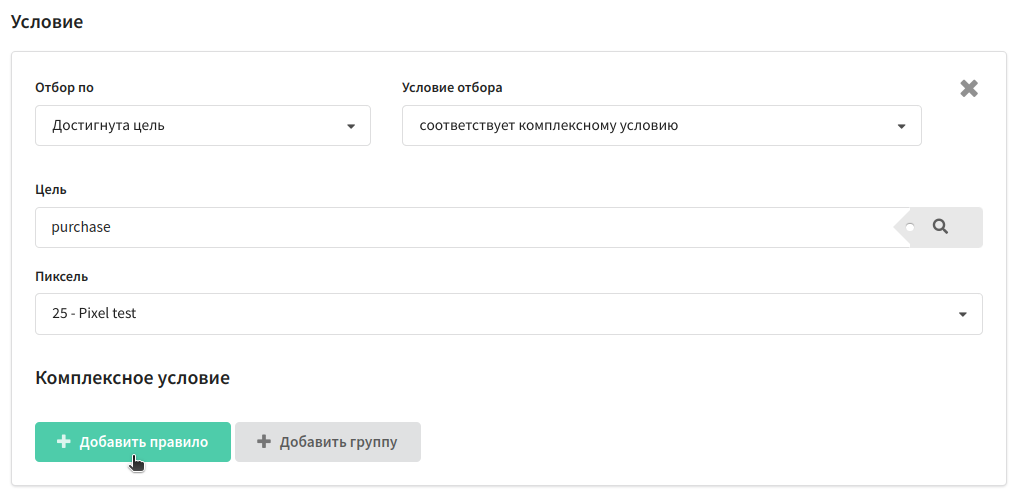Click the magnifier search icon in Цель field
1020x495 pixels.
940,227
